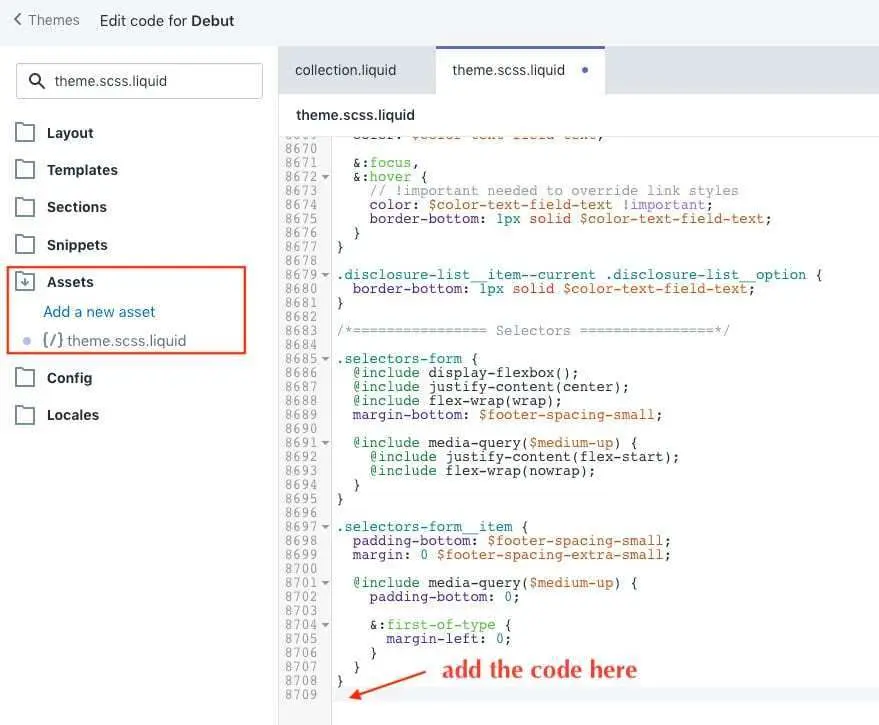Image resolution: width=879 pixels, height=725 pixels.
Task: Click the Assets folder download icon
Action: (x=25, y=282)
